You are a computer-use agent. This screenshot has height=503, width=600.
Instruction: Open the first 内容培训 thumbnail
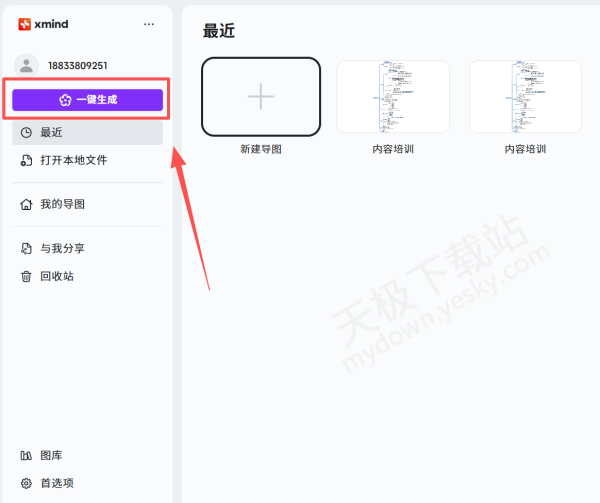tap(393, 96)
